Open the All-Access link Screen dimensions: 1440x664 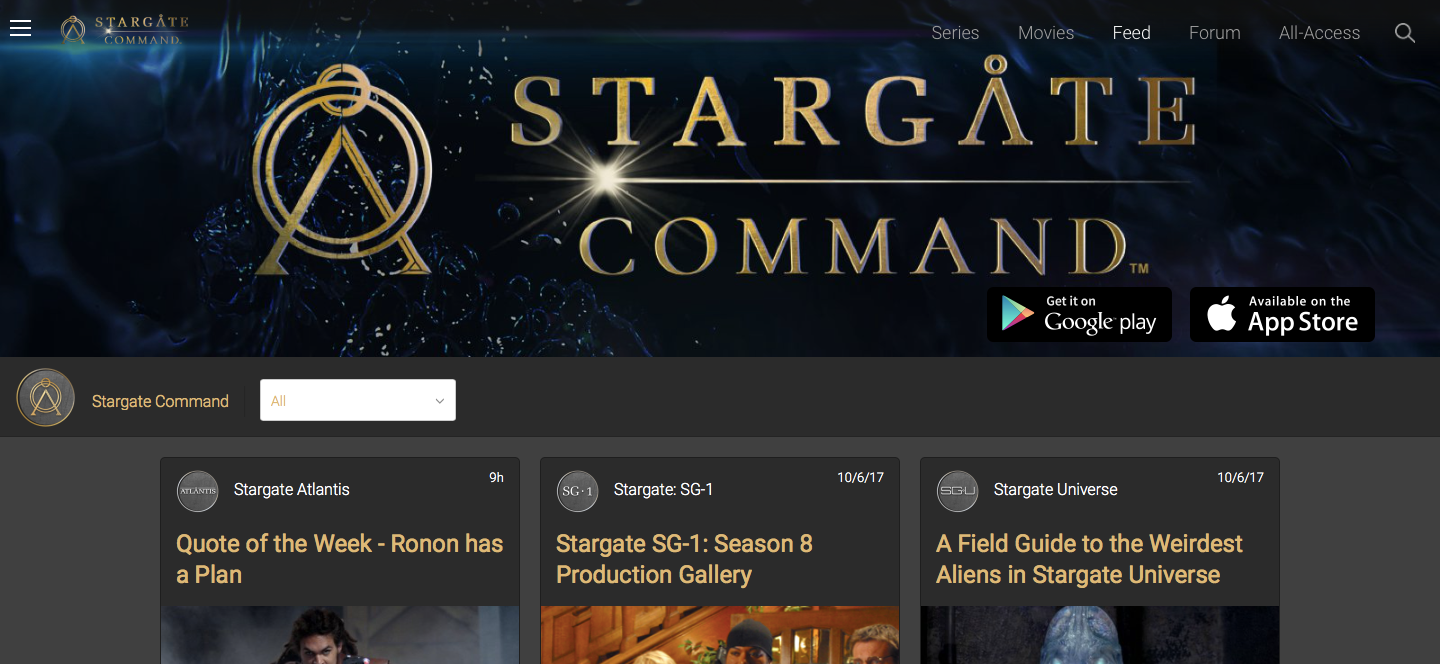(1319, 33)
